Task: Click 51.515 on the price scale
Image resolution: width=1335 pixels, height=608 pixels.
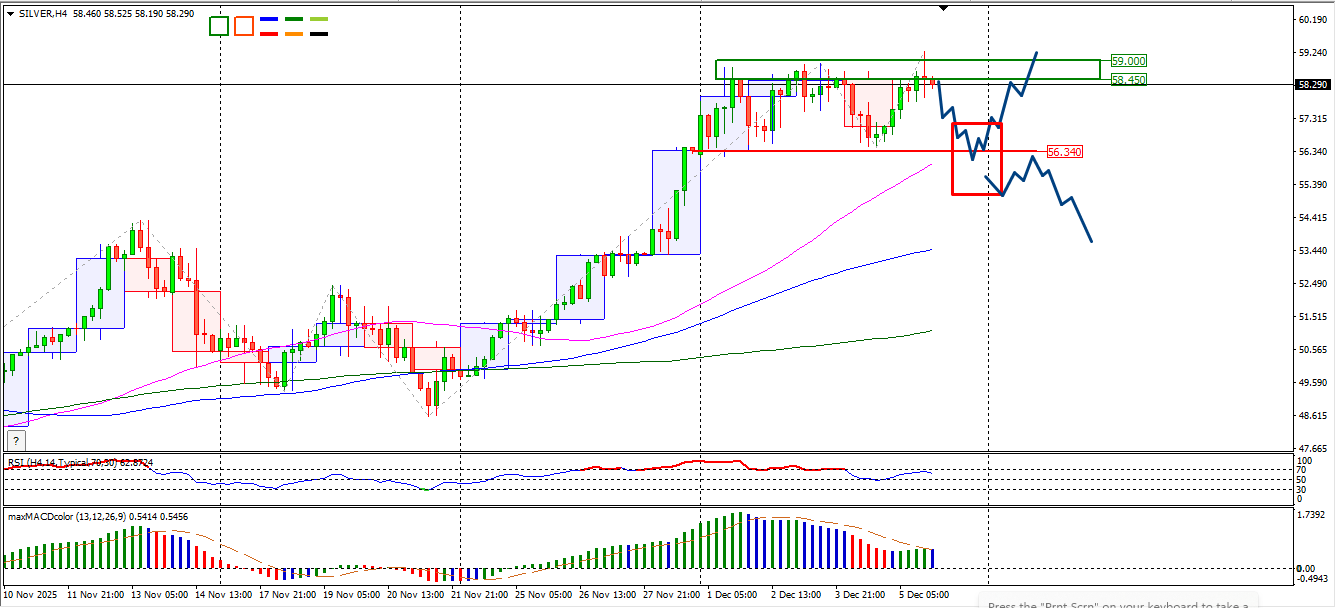Action: (x=1312, y=316)
